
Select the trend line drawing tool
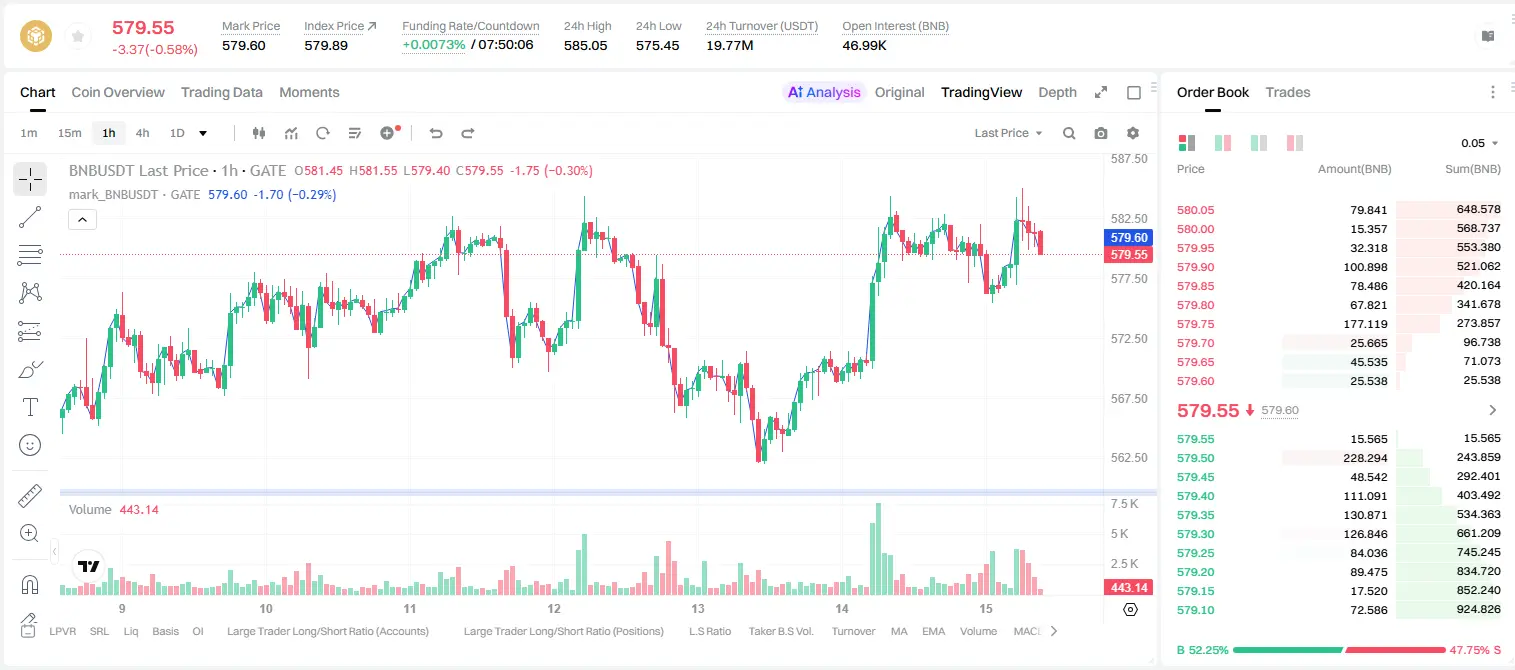(30, 217)
